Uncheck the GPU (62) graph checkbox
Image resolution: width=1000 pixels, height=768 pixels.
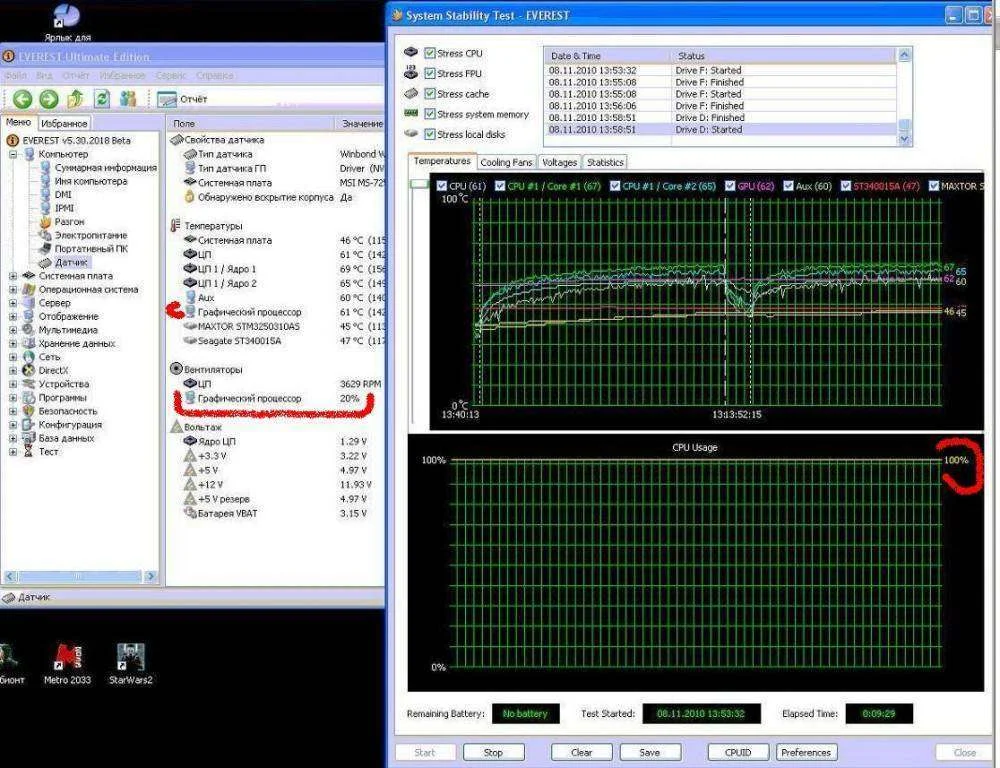point(730,186)
